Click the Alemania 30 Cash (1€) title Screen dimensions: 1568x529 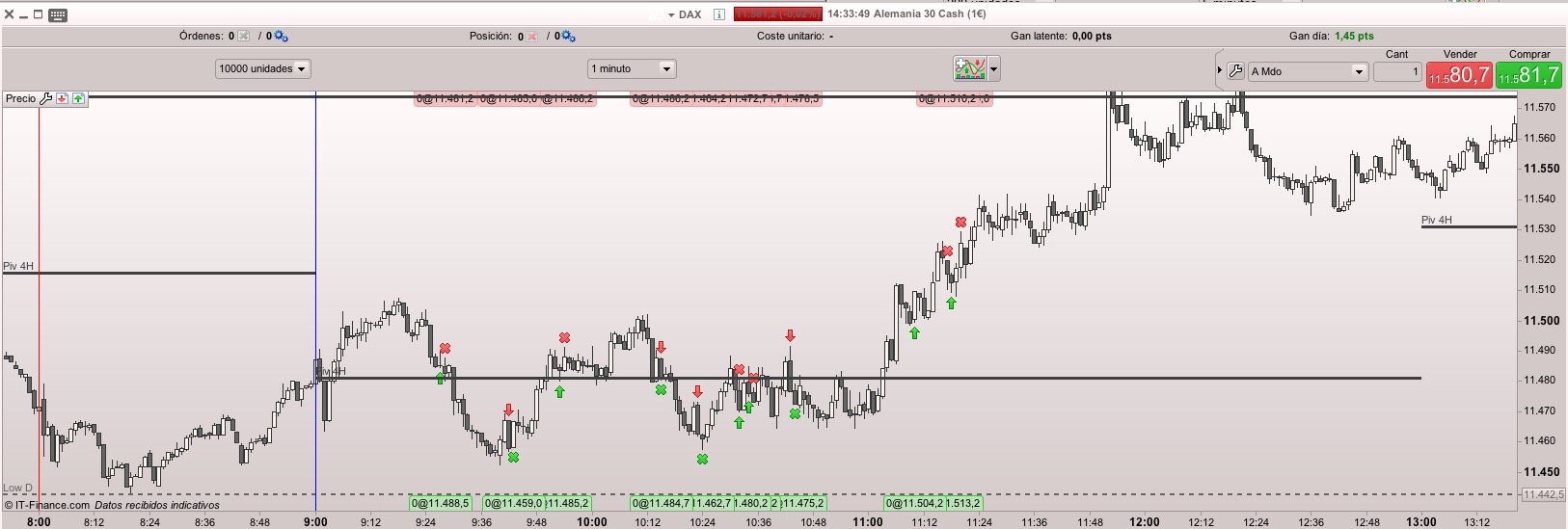coord(930,14)
